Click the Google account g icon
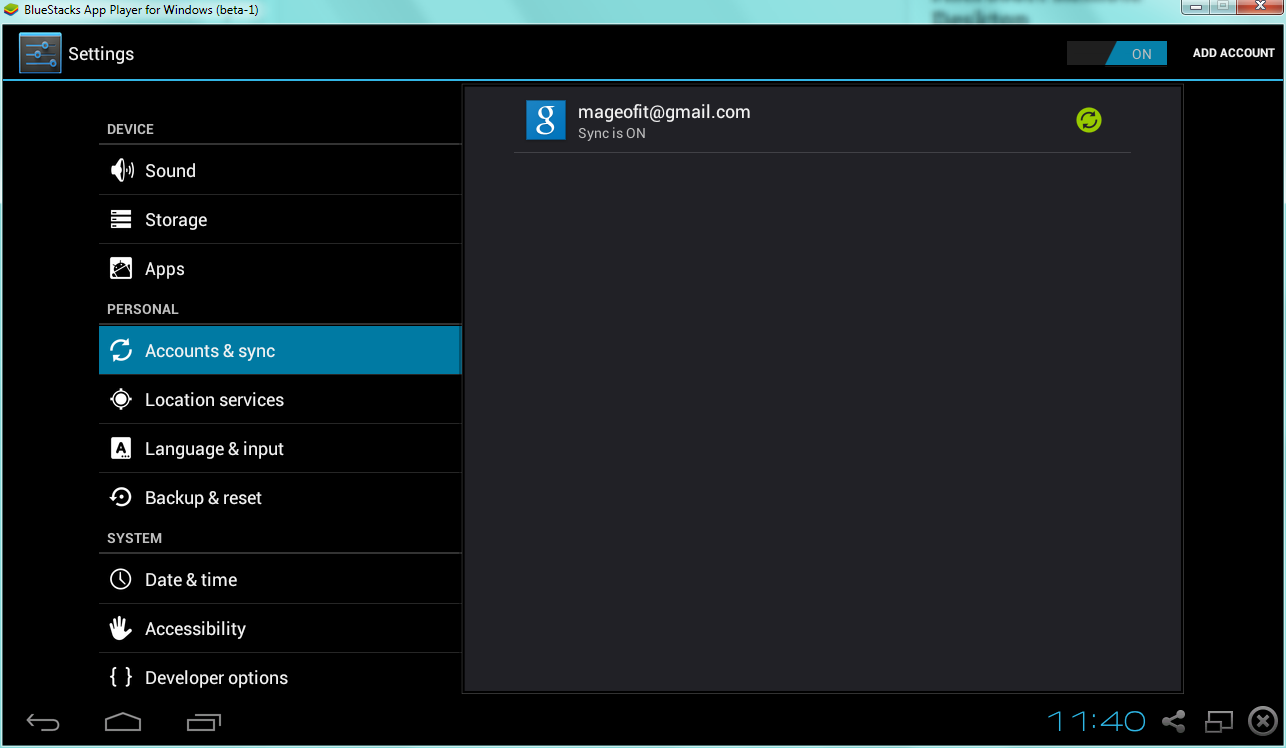The image size is (1286, 748). 546,120
